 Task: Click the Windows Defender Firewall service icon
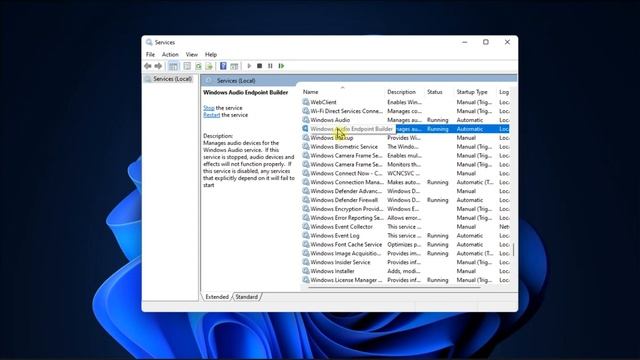[306, 200]
